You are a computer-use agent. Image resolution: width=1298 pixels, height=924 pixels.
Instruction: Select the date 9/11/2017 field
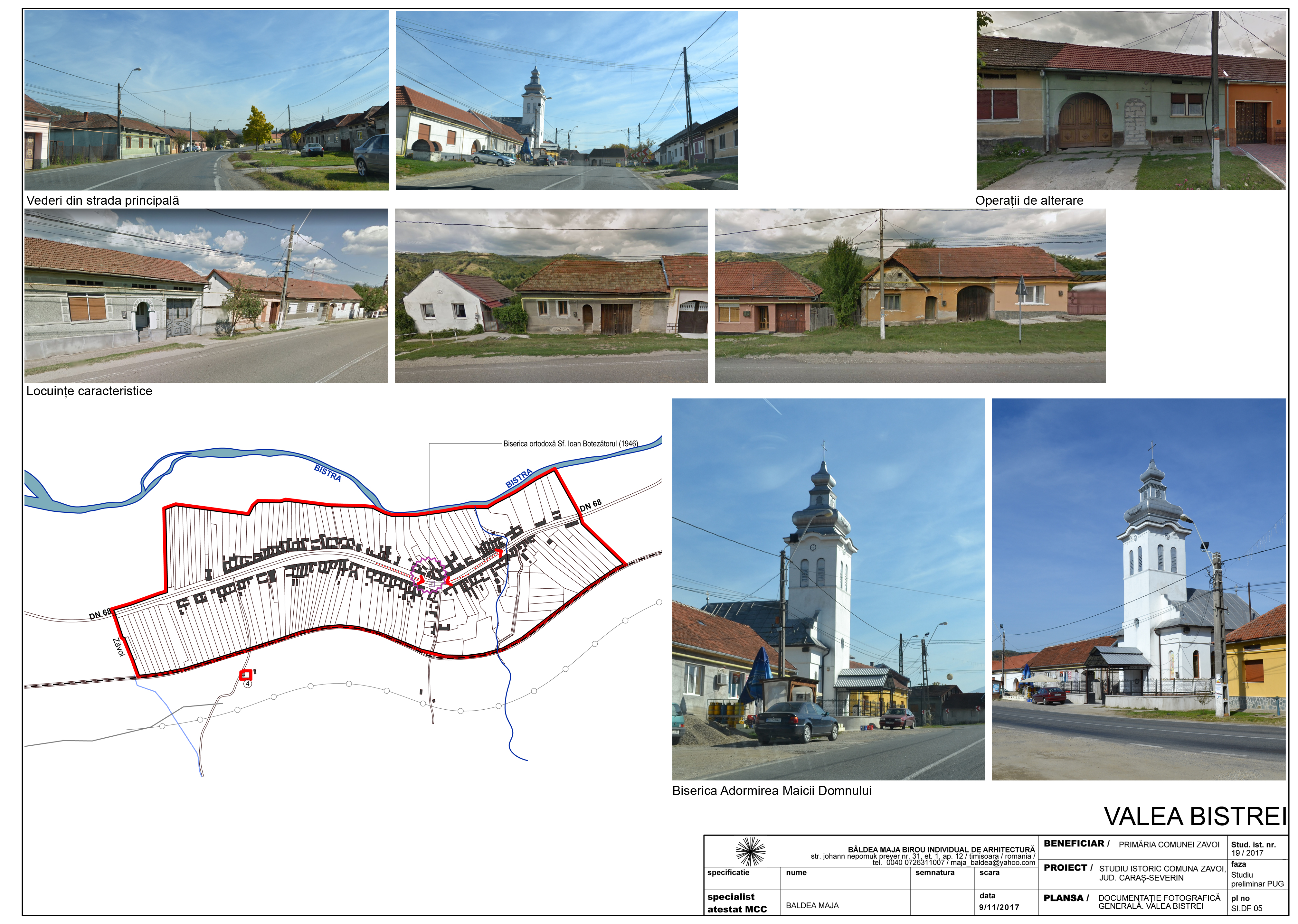(999, 908)
